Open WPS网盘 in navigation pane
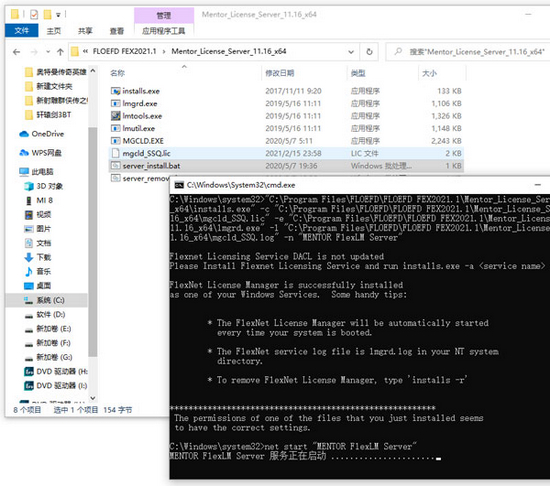 (41, 153)
